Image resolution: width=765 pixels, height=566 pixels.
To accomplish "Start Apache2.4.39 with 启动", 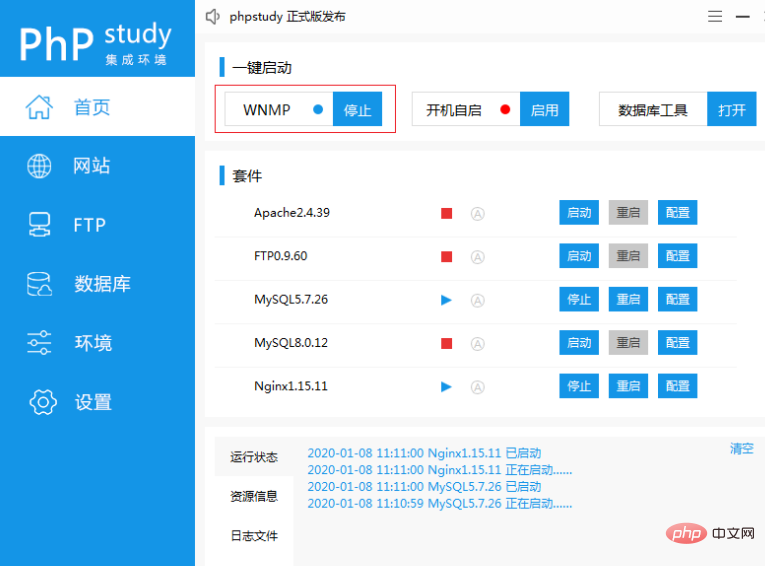I will click(x=579, y=212).
